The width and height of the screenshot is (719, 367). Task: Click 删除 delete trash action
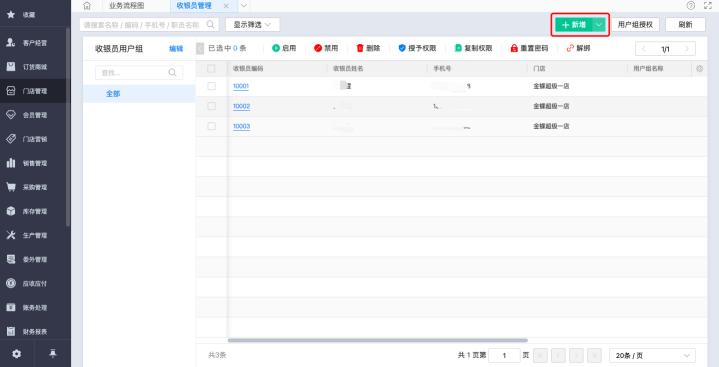point(368,48)
